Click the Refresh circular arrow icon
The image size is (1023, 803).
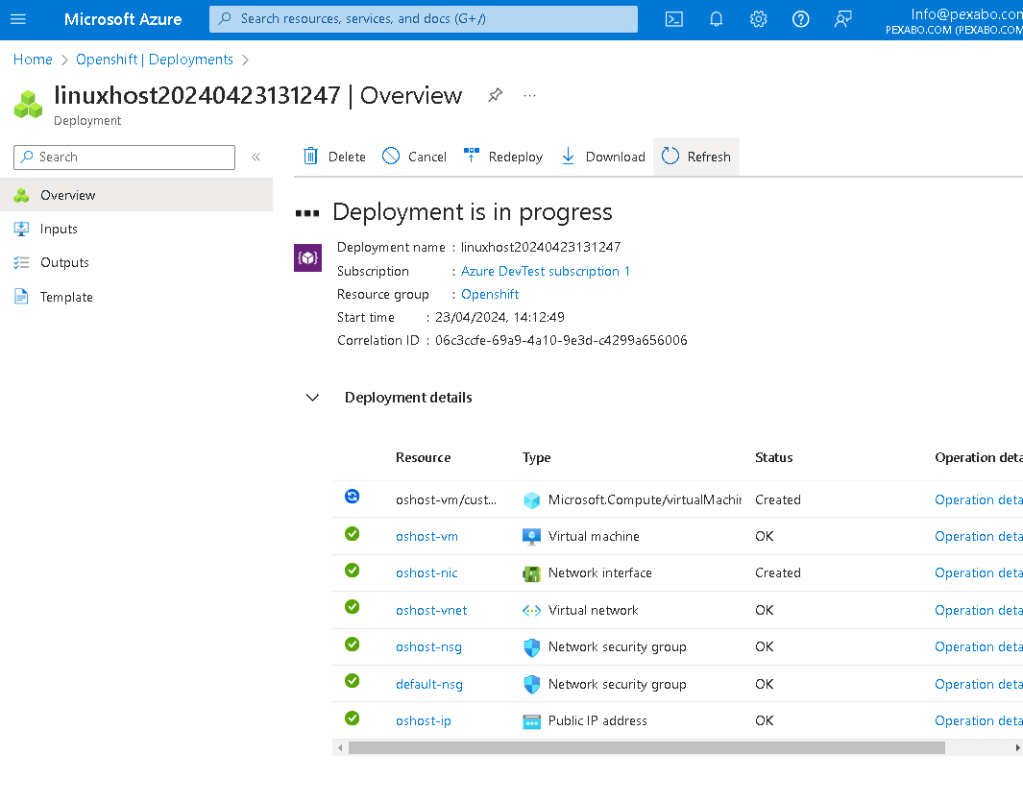tap(670, 156)
